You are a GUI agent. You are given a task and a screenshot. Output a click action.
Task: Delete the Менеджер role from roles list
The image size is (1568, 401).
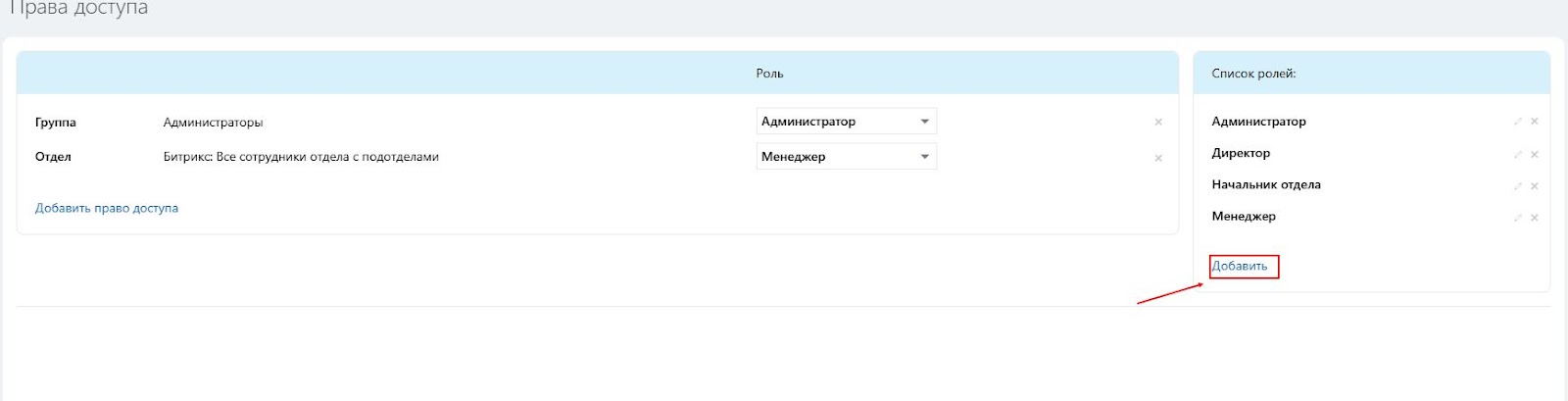coord(1535,217)
